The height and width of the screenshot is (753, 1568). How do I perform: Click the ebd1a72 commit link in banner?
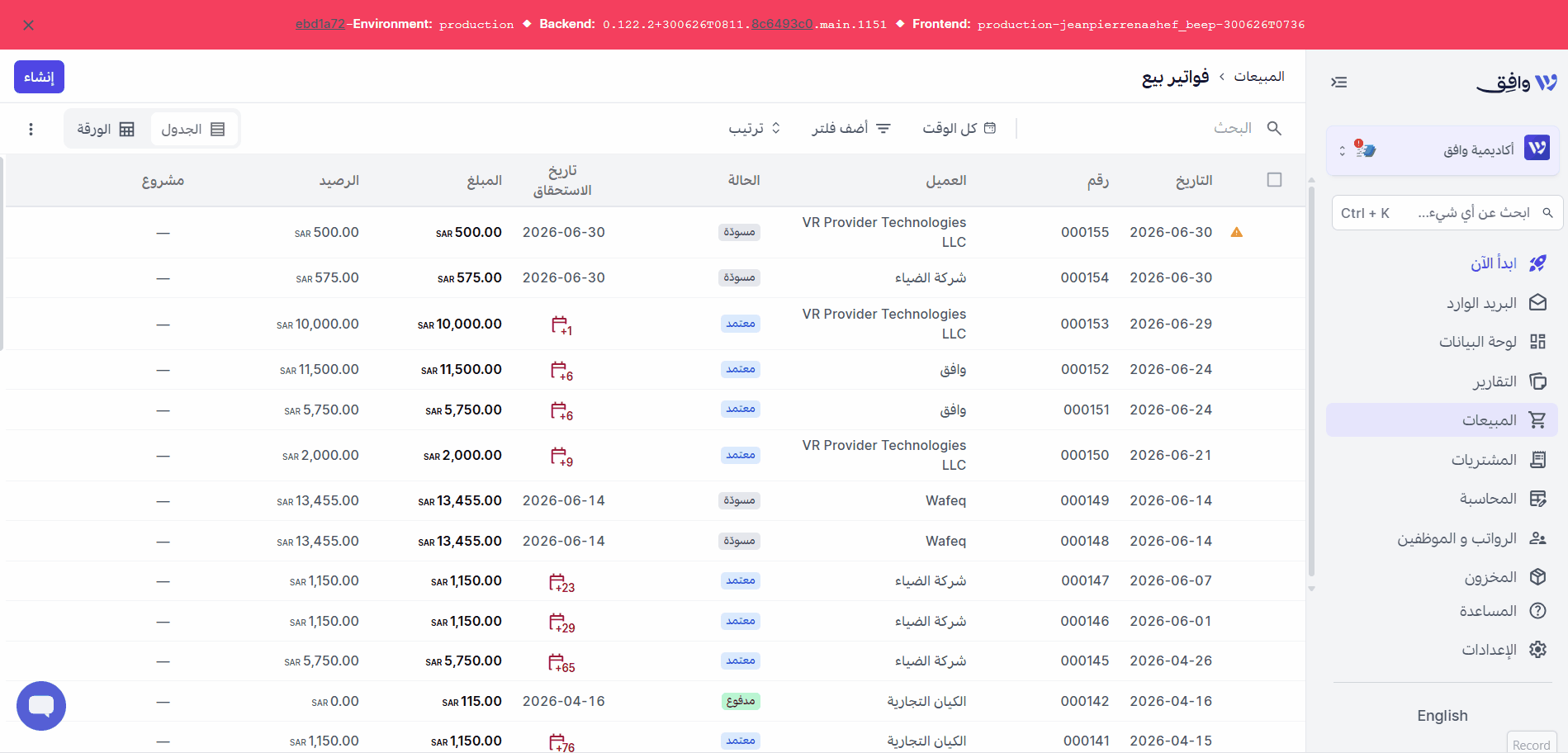(x=320, y=24)
